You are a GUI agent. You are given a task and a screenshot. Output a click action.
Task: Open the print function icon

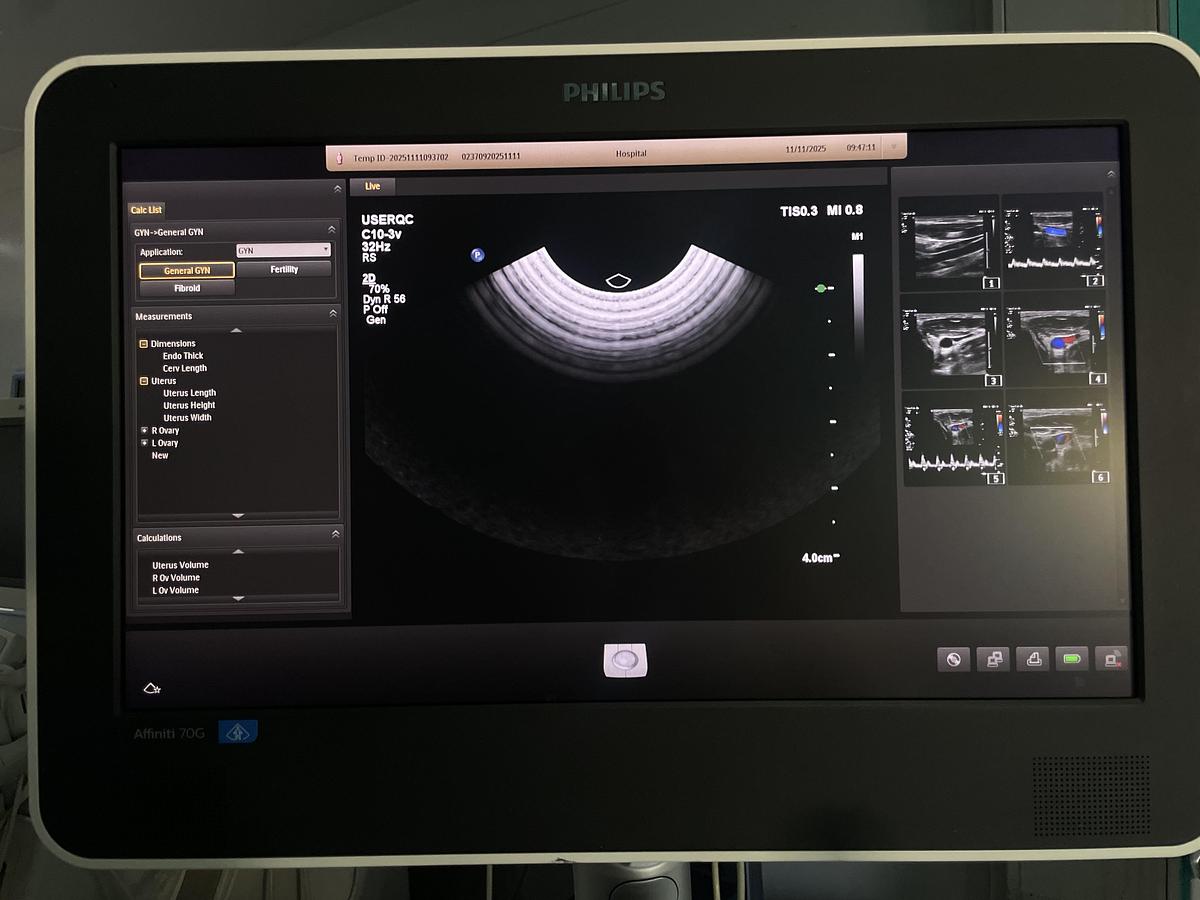coord(1032,659)
